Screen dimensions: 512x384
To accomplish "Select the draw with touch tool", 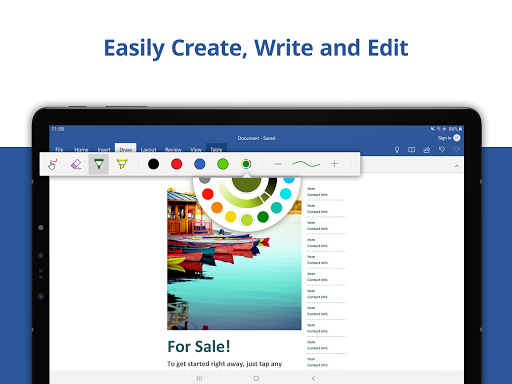I will coord(52,164).
